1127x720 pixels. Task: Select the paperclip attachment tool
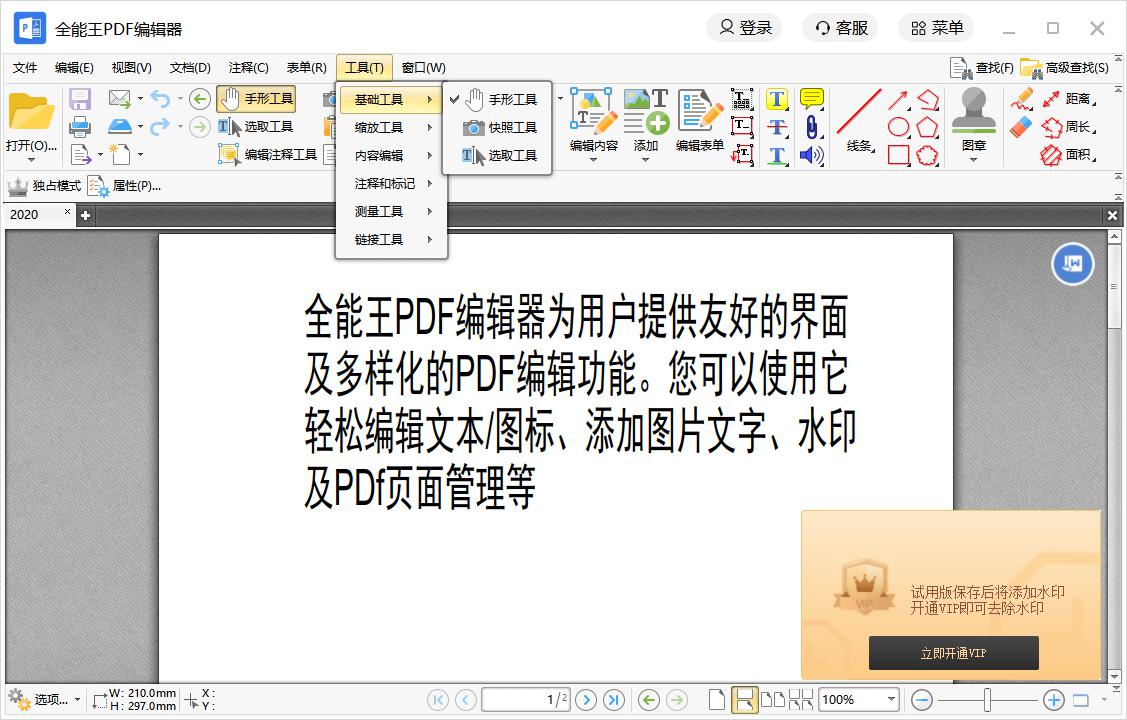pyautogui.click(x=812, y=127)
